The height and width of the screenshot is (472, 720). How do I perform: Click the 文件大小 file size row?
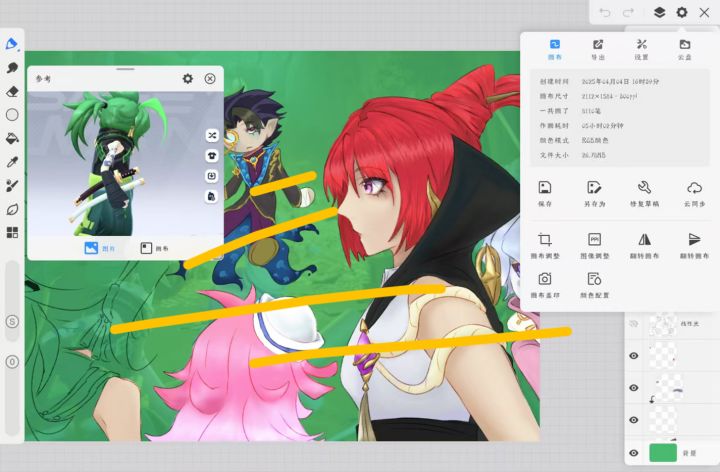point(619,155)
